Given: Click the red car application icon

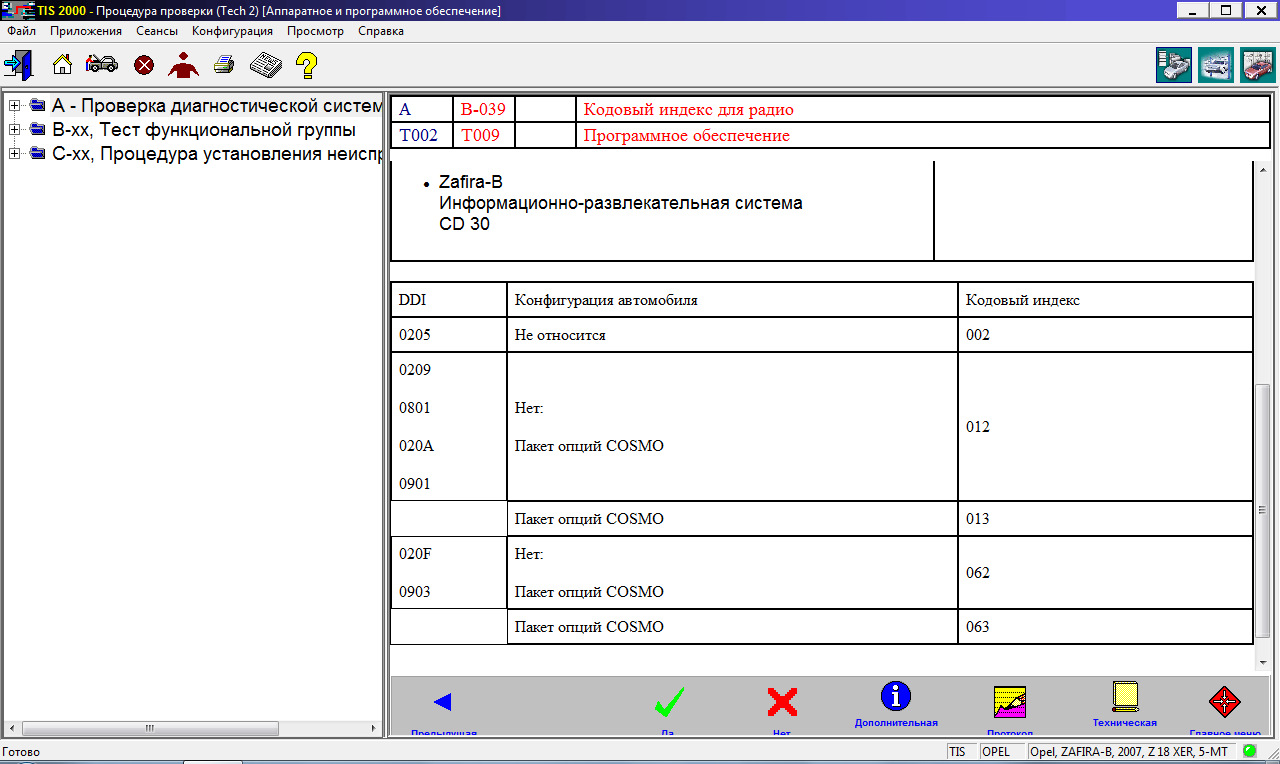Looking at the screenshot, I should tap(1257, 65).
